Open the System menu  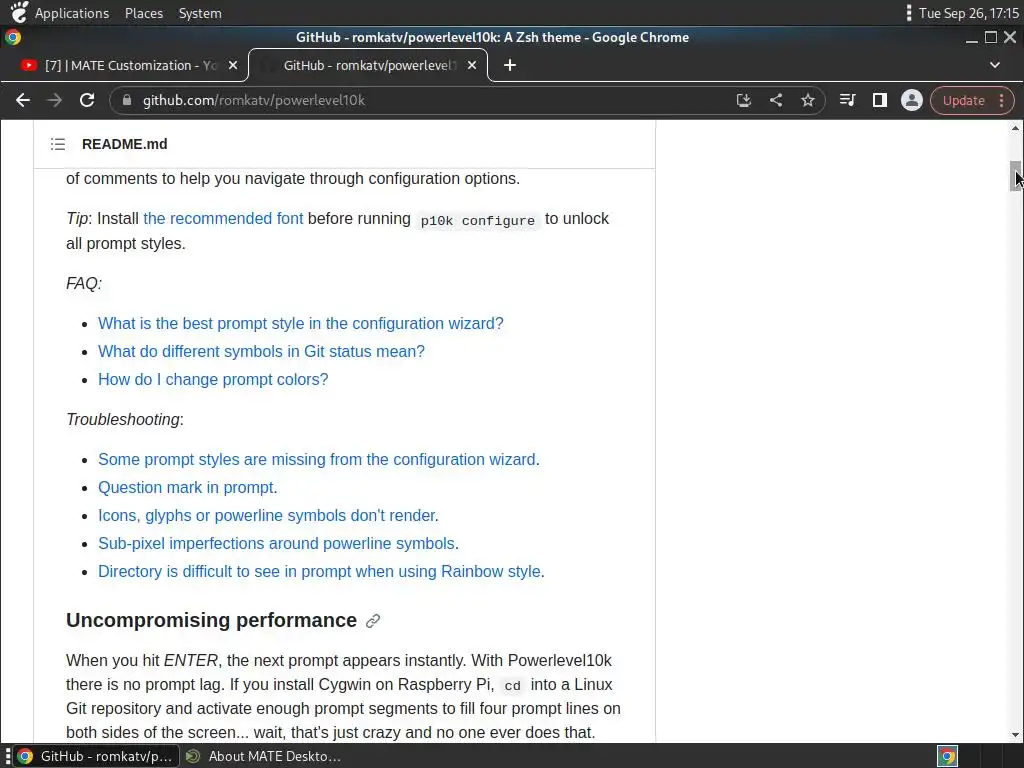point(200,13)
